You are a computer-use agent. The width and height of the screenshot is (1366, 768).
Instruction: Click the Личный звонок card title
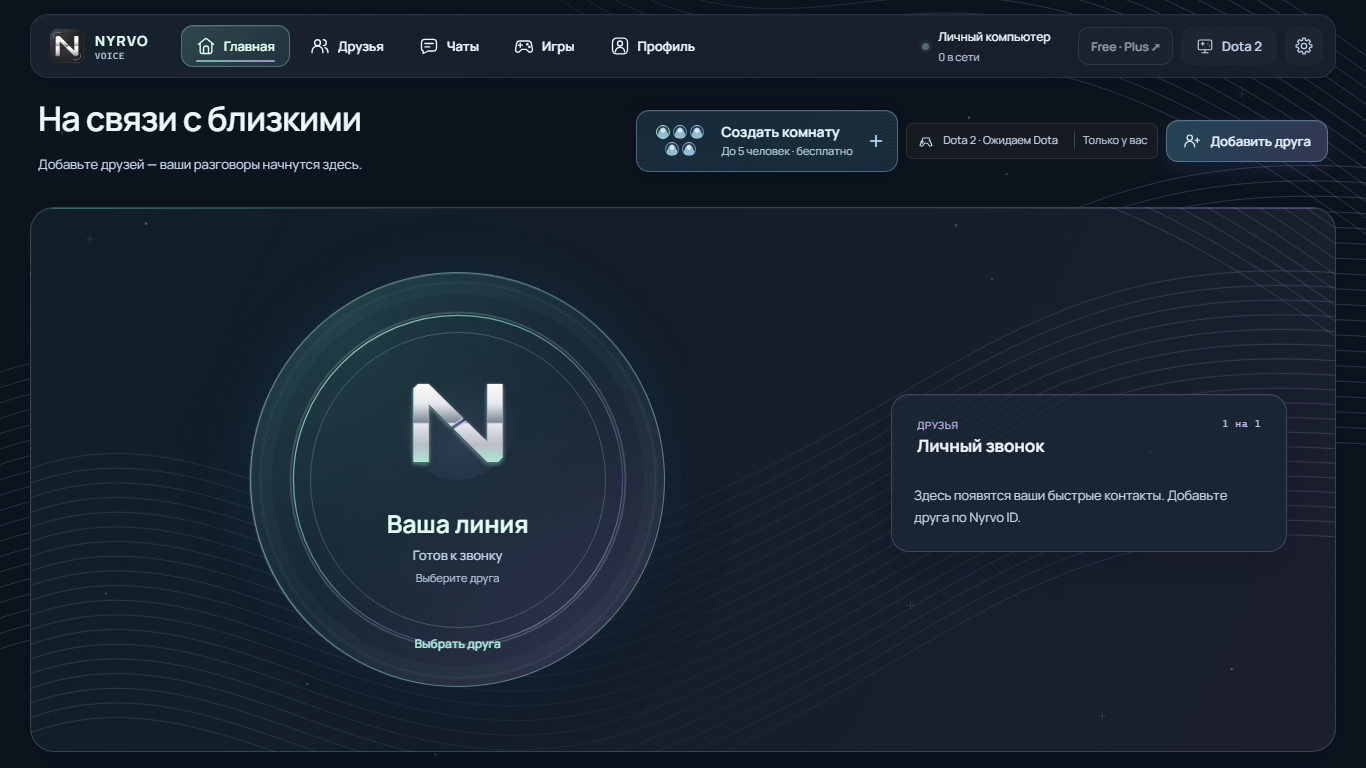coord(981,446)
